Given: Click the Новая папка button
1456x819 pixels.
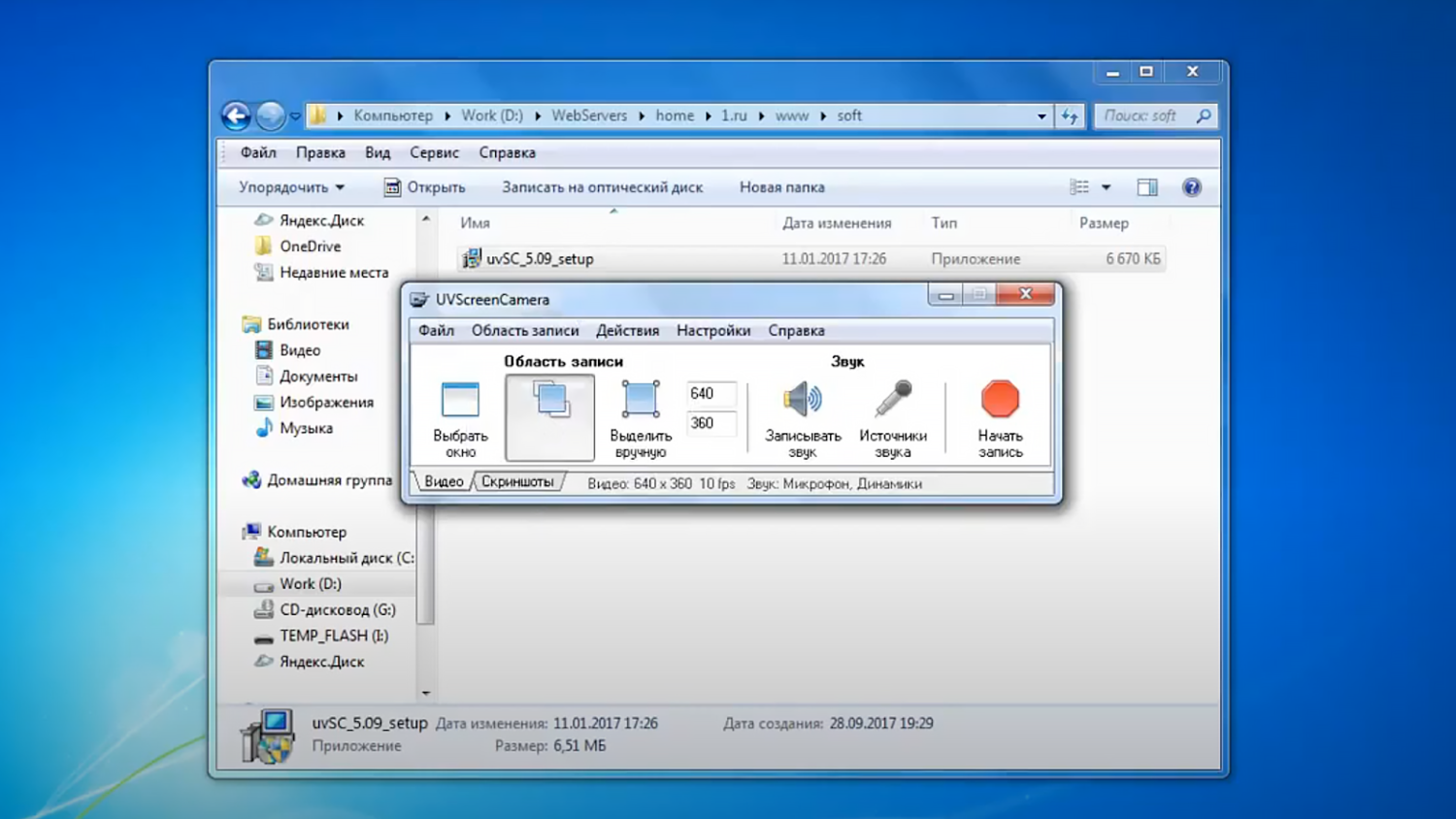Looking at the screenshot, I should coord(781,187).
